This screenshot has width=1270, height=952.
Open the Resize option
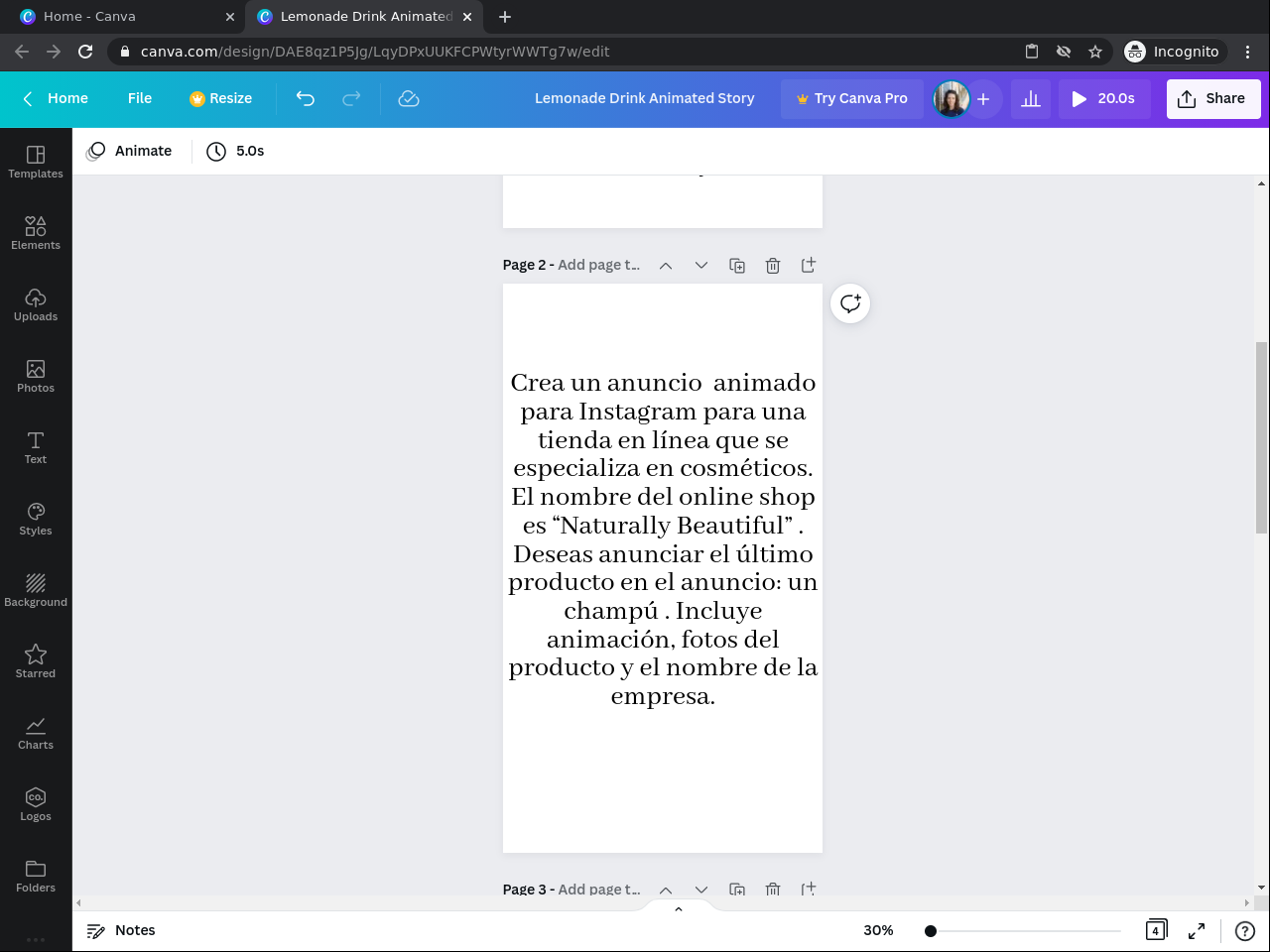point(220,98)
